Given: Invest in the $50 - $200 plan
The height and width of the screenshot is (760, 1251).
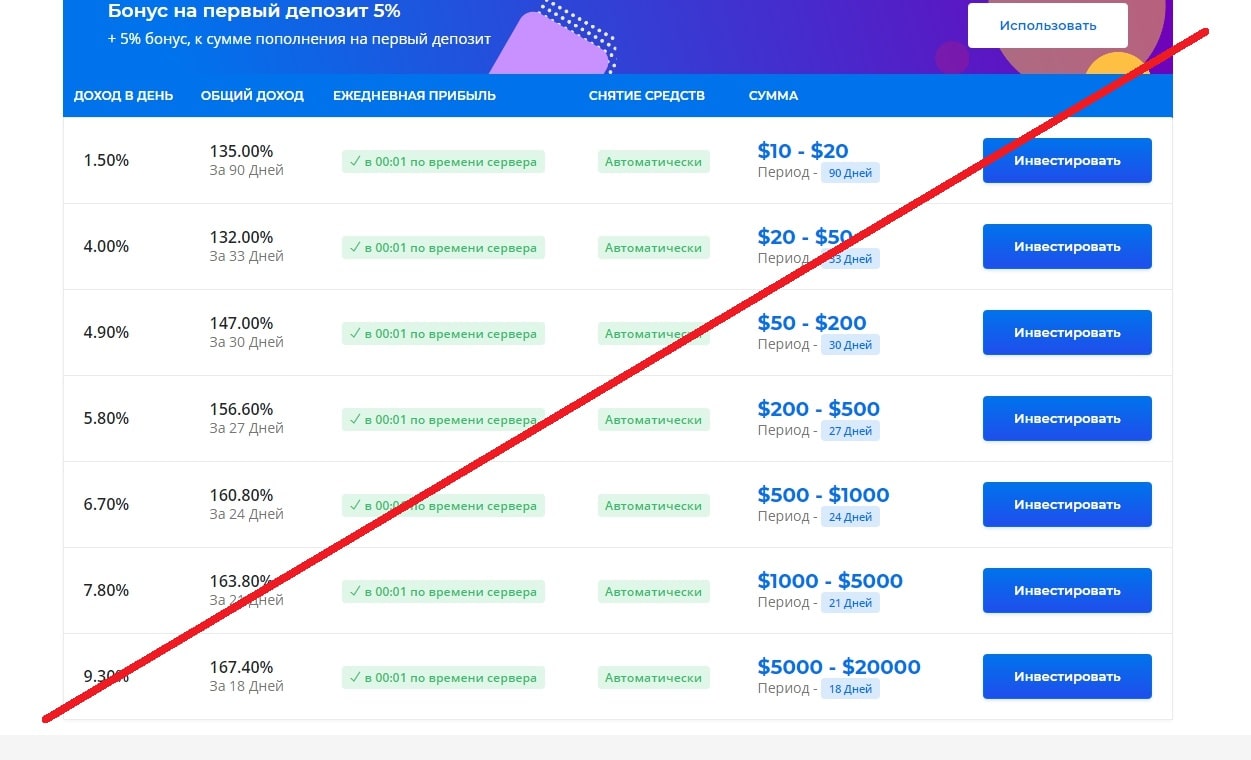Looking at the screenshot, I should tap(1067, 333).
